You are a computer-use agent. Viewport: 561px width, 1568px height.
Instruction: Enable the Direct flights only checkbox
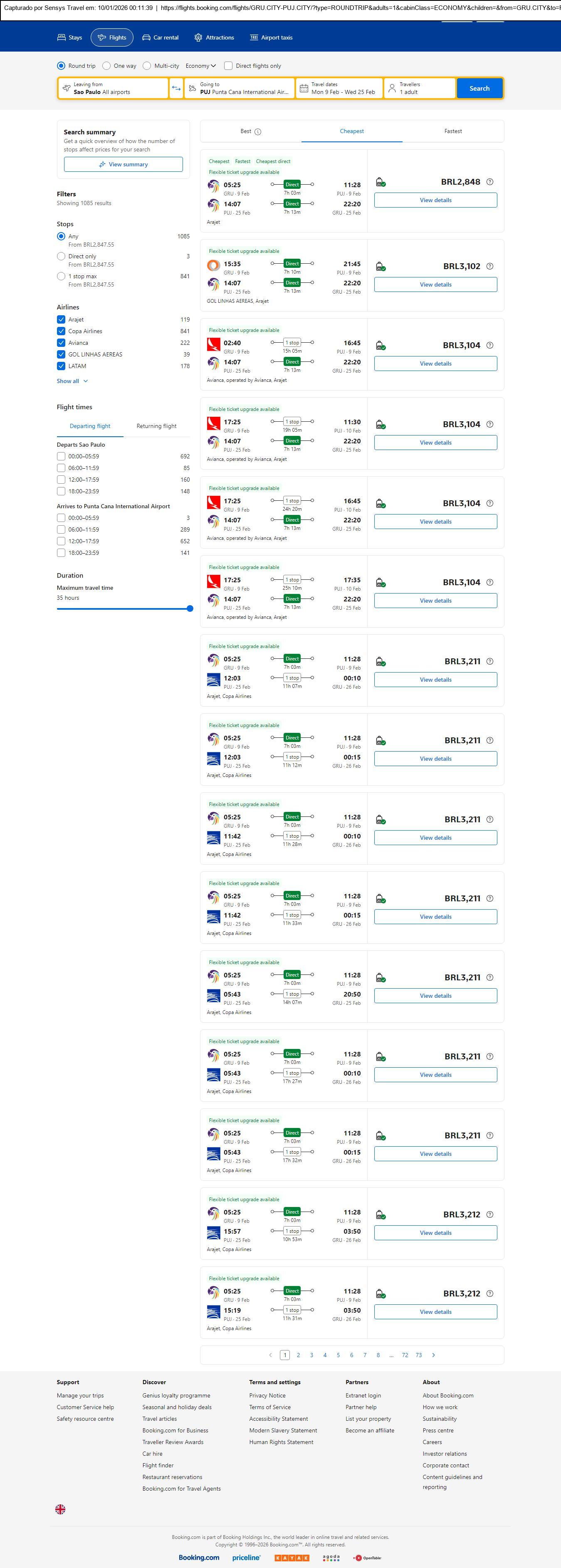pos(228,66)
